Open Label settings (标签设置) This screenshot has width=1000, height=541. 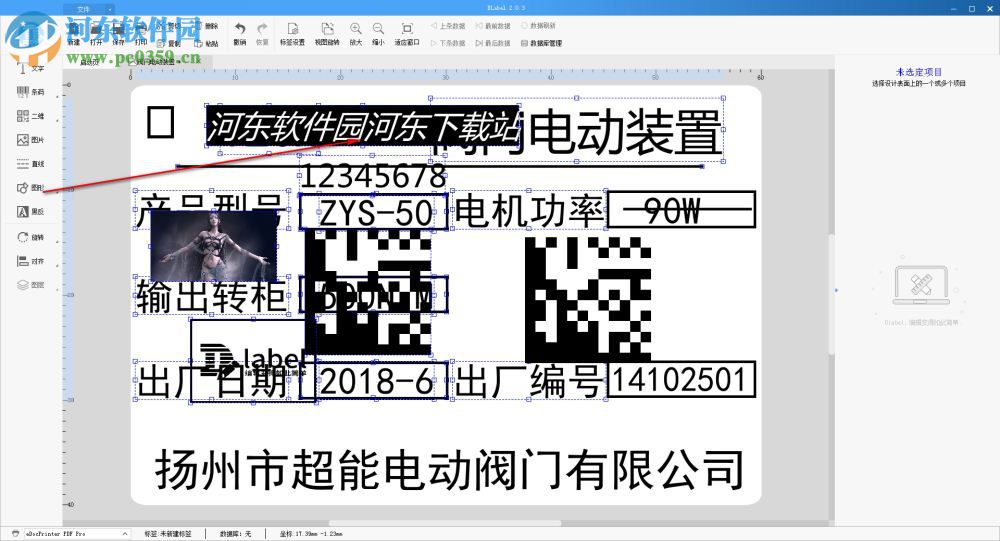pos(292,33)
